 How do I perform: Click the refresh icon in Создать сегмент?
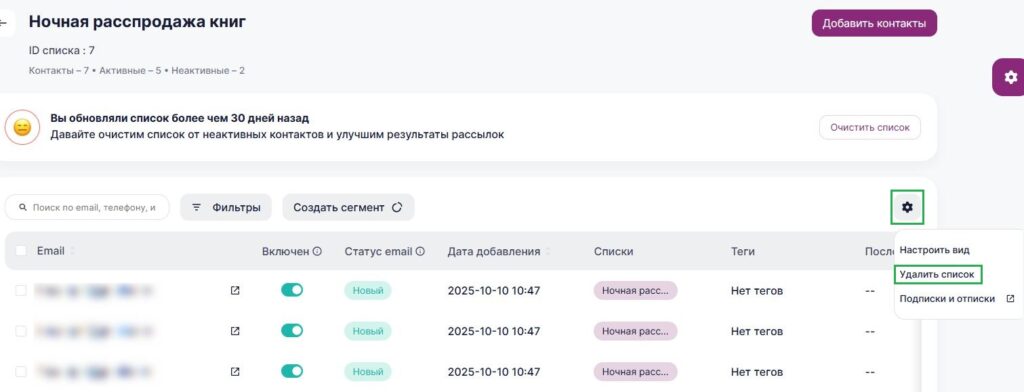click(396, 207)
